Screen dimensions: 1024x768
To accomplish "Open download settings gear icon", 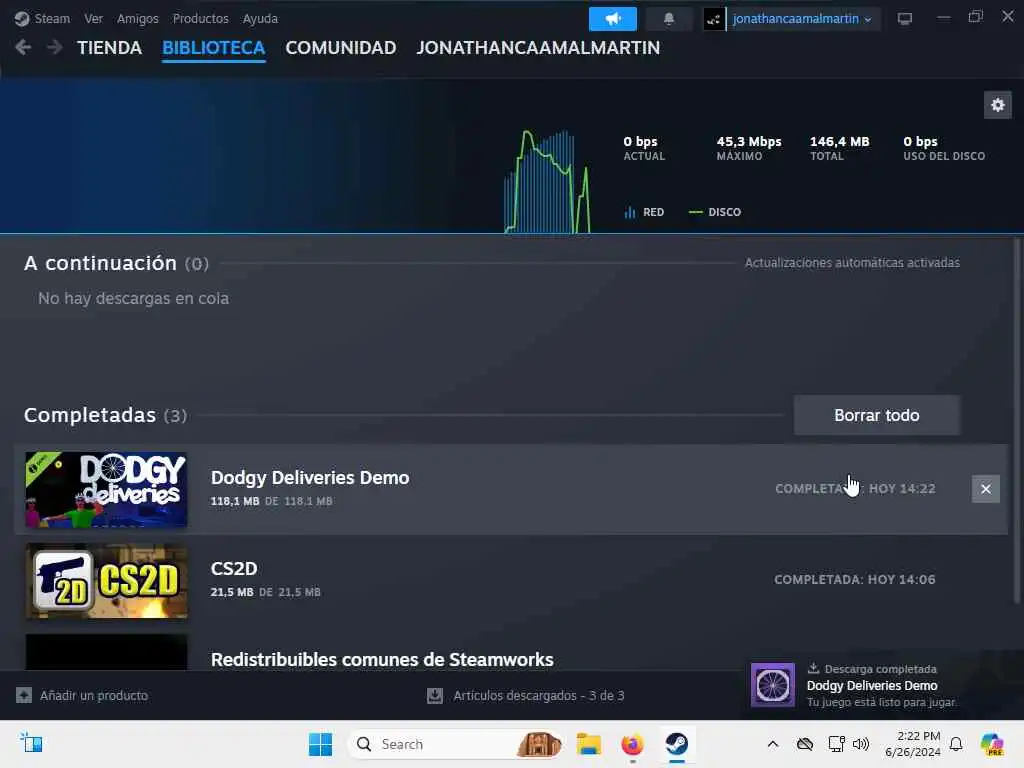I will (997, 105).
